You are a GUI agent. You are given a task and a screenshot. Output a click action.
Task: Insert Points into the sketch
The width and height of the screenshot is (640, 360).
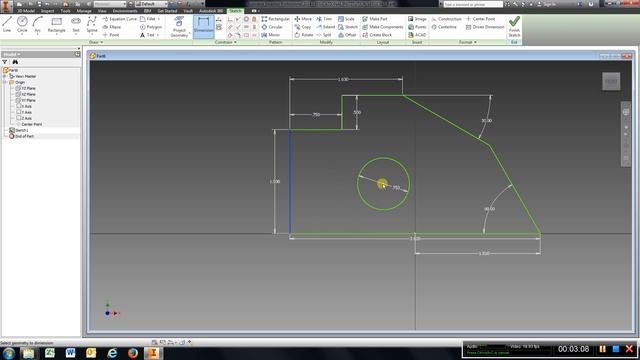pyautogui.click(x=417, y=27)
